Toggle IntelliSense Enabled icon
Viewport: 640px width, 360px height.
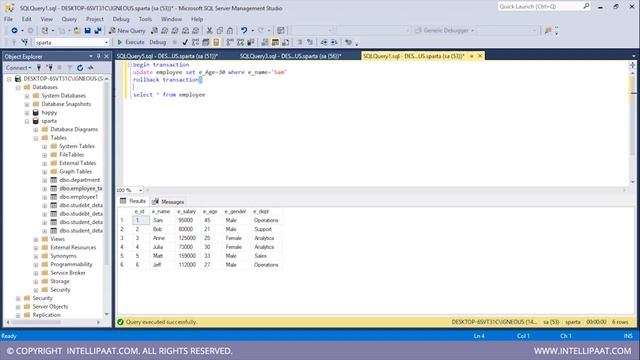216,42
